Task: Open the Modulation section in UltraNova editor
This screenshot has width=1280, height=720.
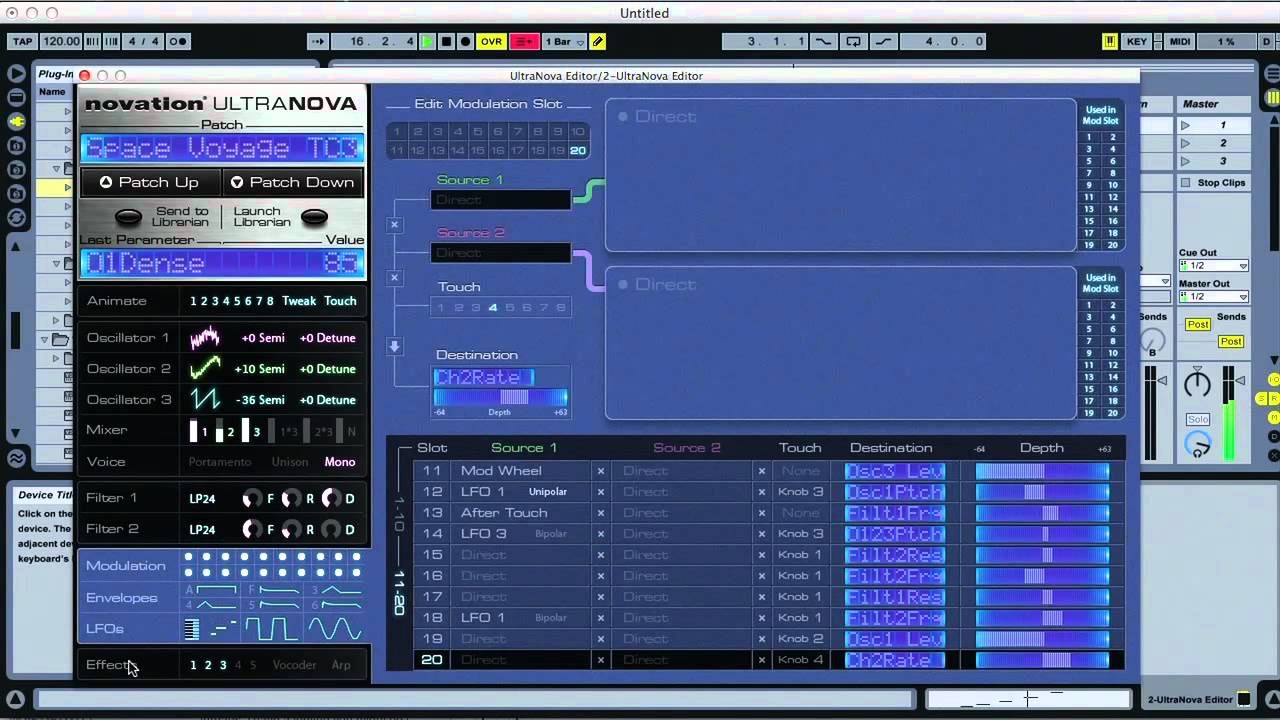Action: pos(126,565)
